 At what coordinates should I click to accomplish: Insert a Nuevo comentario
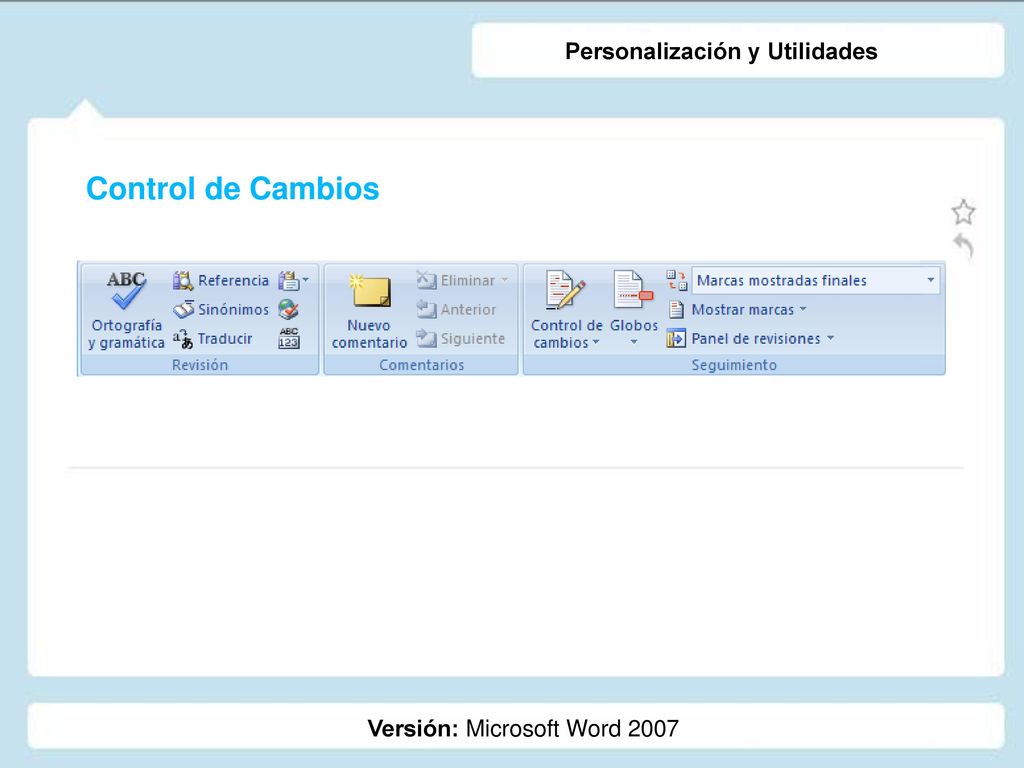[370, 311]
